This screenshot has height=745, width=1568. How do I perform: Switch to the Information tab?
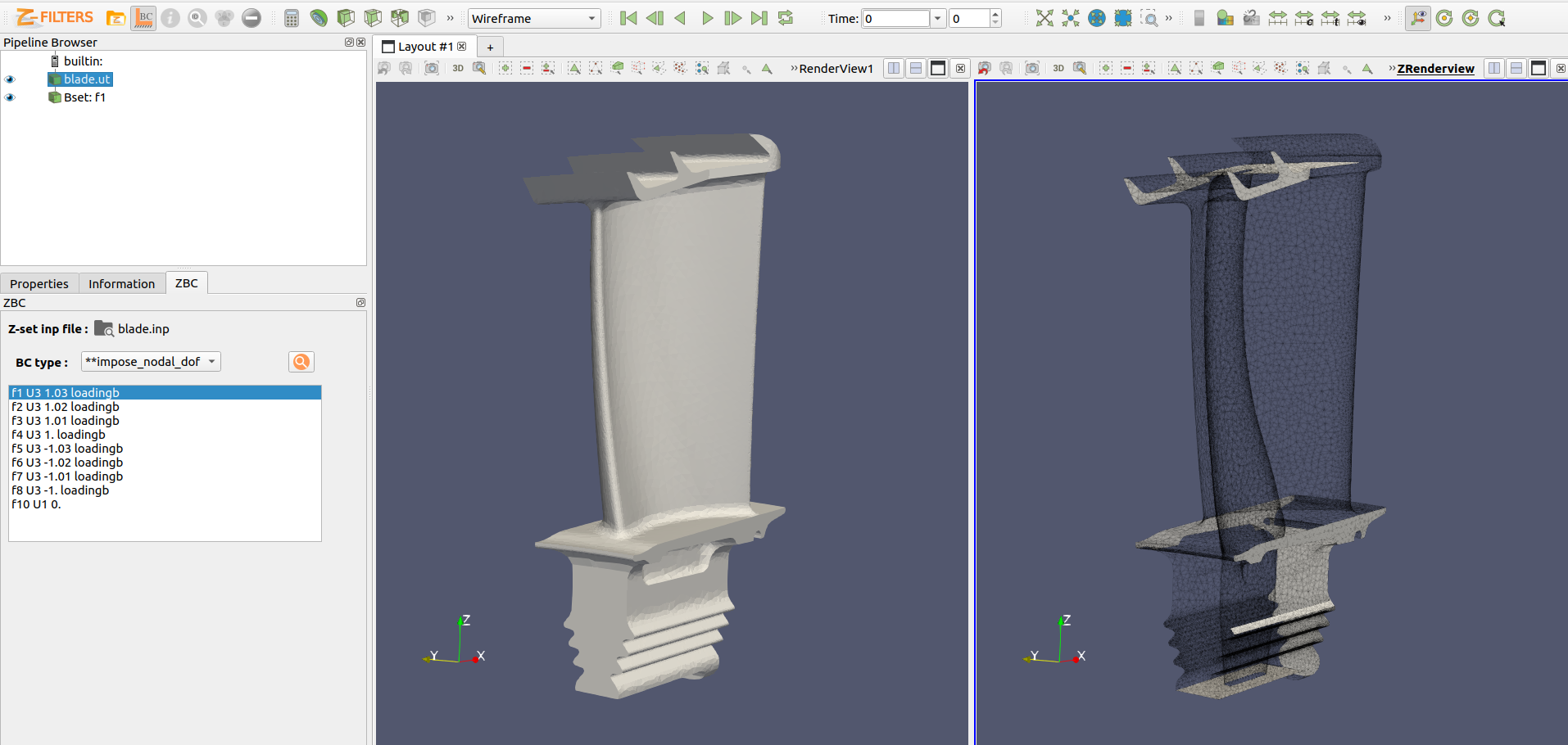coord(121,283)
